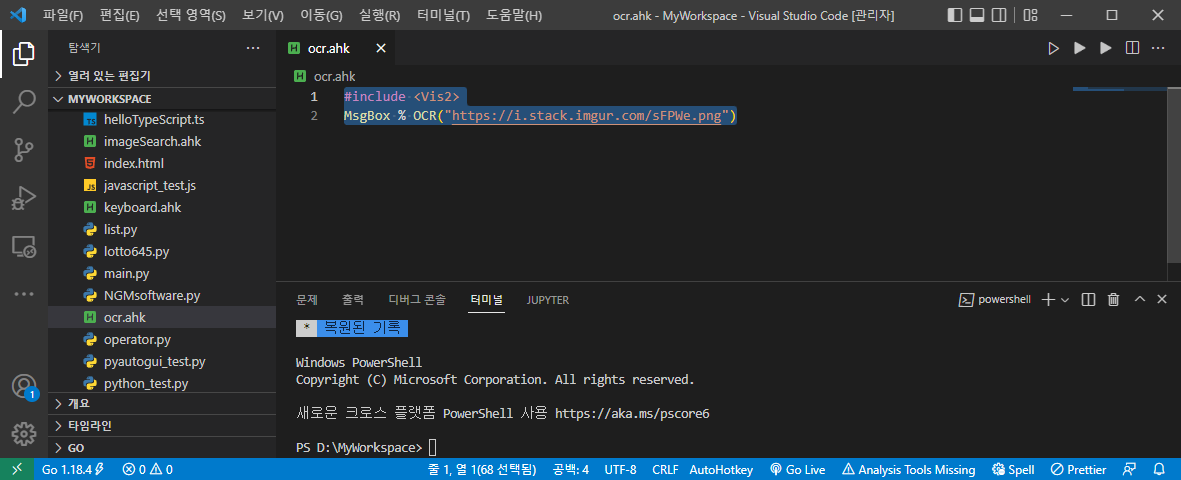Open the 선택 영역(S) menu
The width and height of the screenshot is (1181, 480).
(191, 15)
